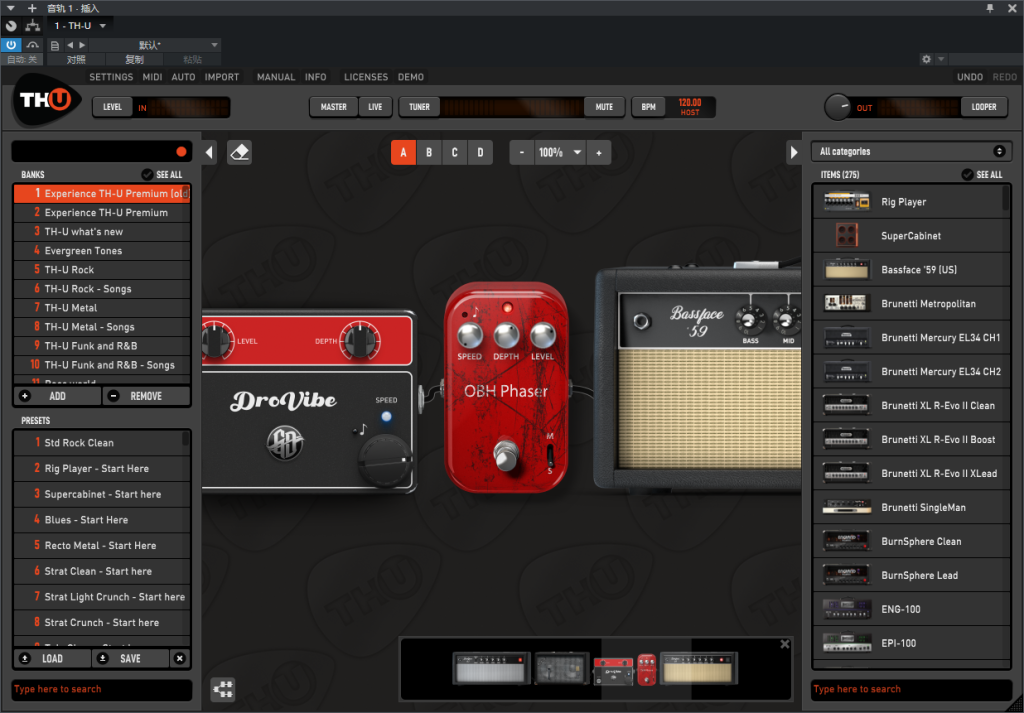
Task: Open the dropdown arrow next to the gear
Action: (x=941, y=59)
